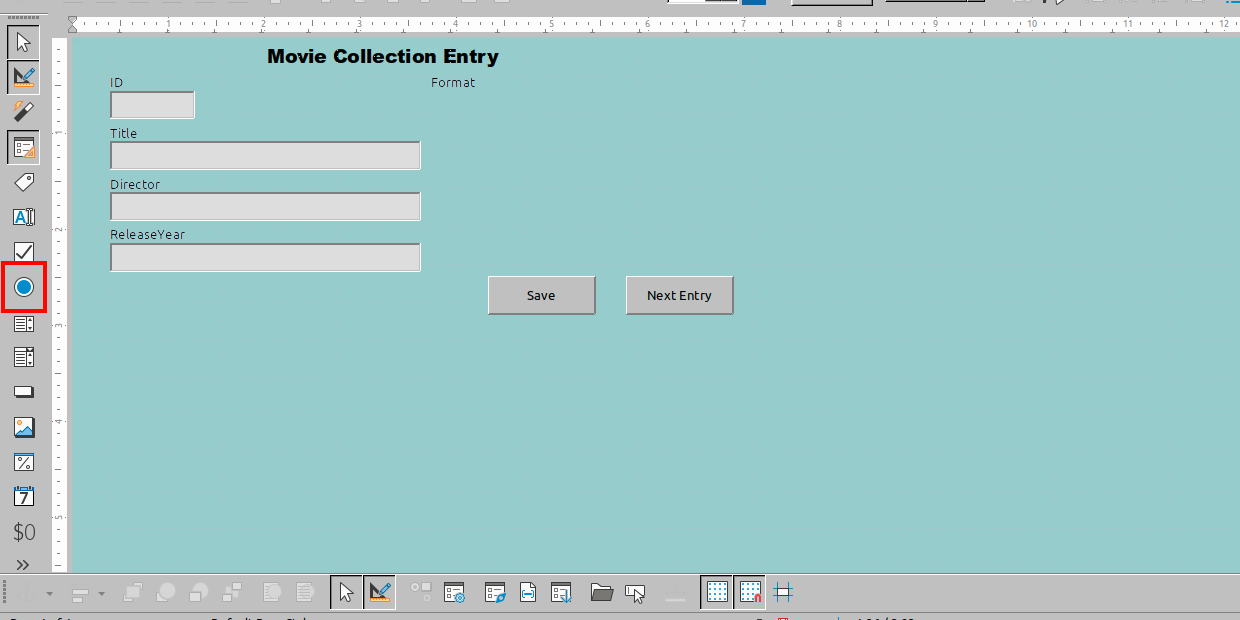The height and width of the screenshot is (620, 1240).
Task: Open the Form Control Wizards tool
Action: pos(24,110)
